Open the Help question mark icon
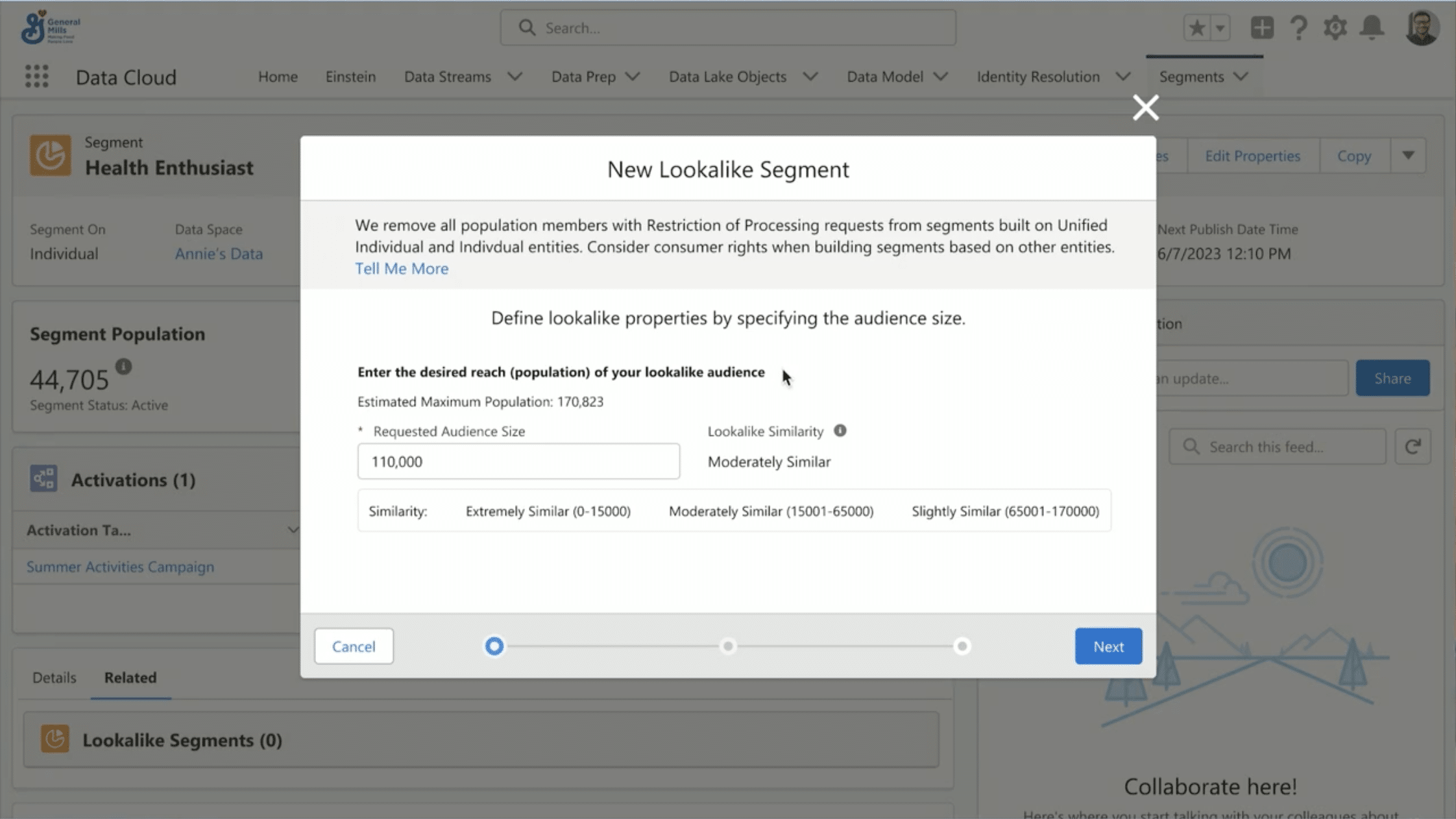The height and width of the screenshot is (819, 1456). (x=1298, y=28)
